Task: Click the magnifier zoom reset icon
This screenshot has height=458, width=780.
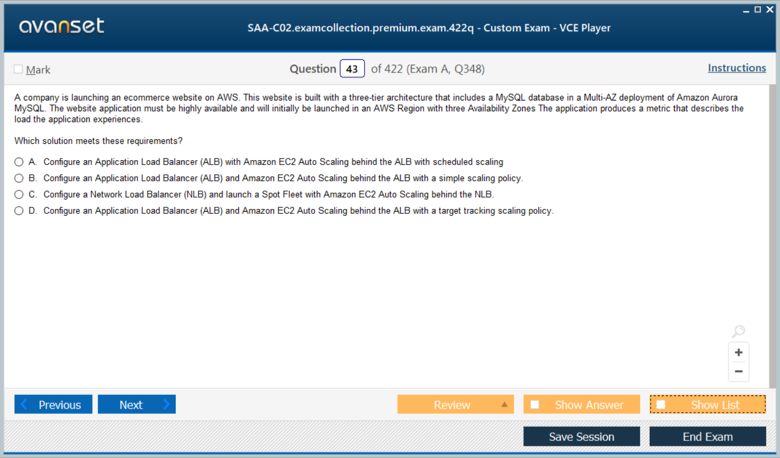Action: (738, 332)
